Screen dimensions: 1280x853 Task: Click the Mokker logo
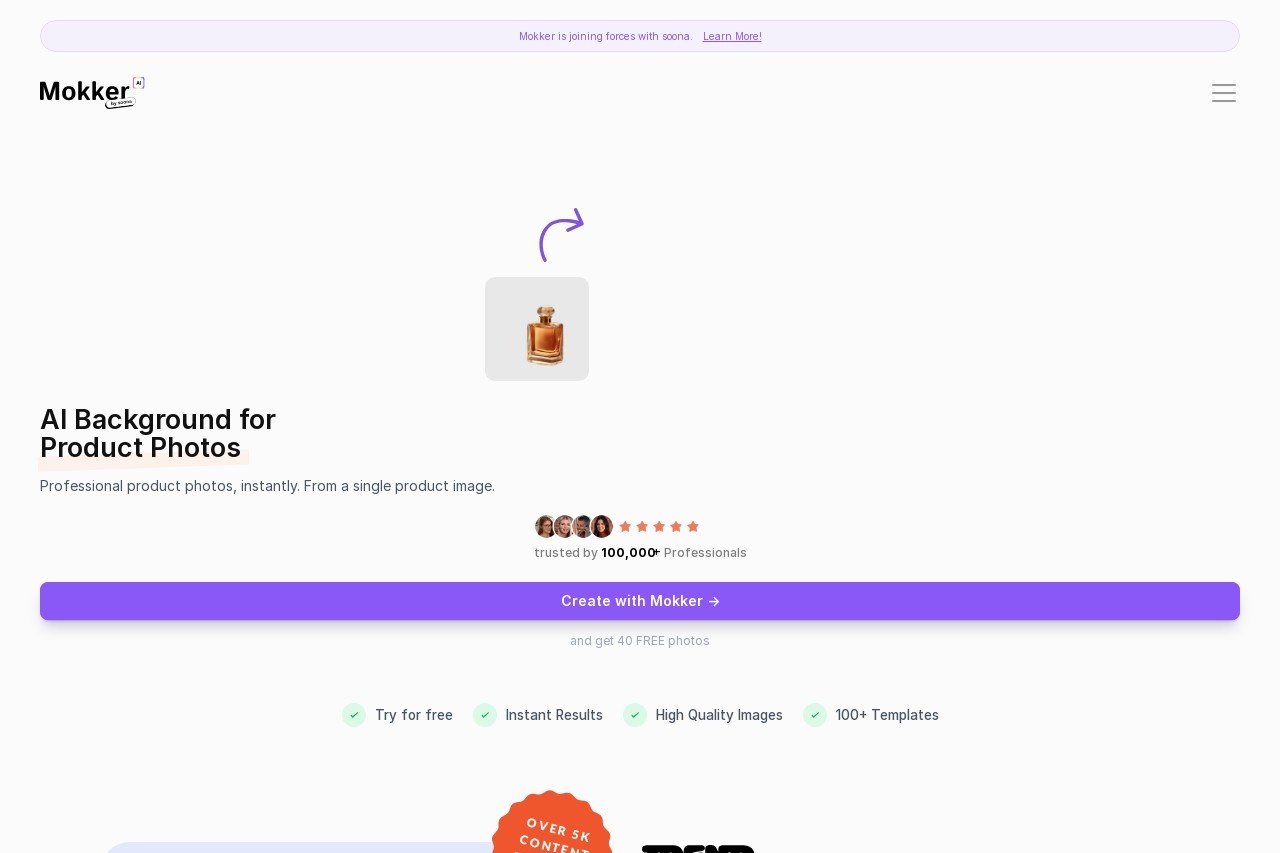click(92, 93)
